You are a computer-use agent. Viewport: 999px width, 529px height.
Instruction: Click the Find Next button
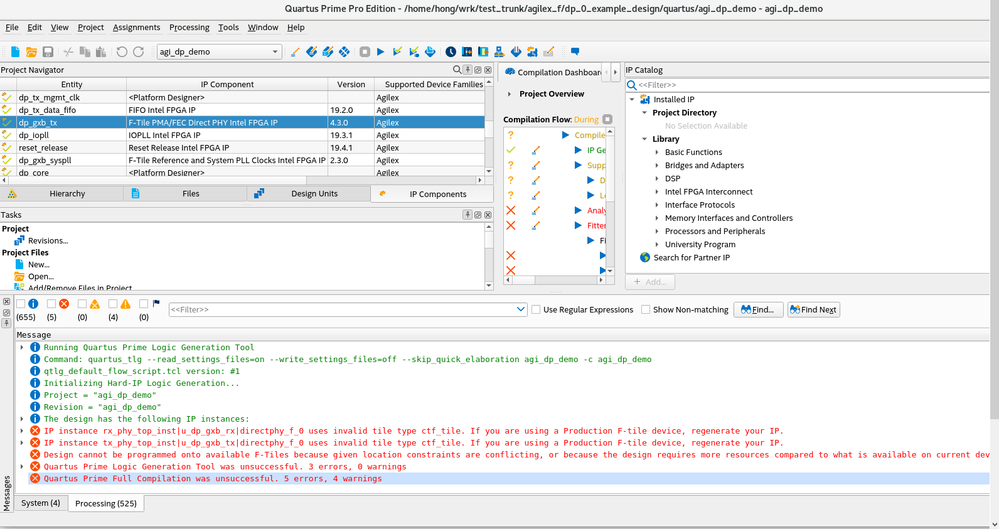[x=813, y=310]
